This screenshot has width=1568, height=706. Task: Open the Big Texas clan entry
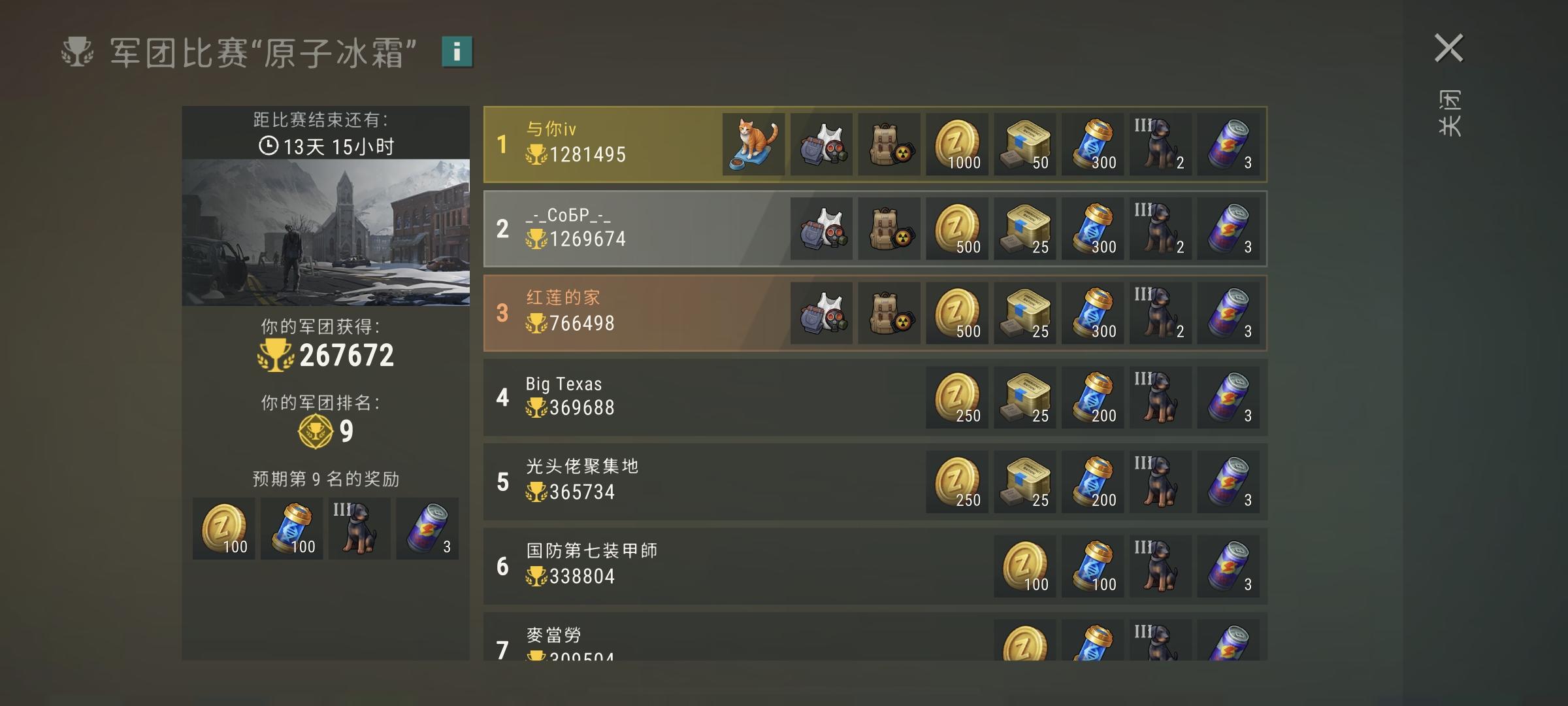[x=875, y=397]
